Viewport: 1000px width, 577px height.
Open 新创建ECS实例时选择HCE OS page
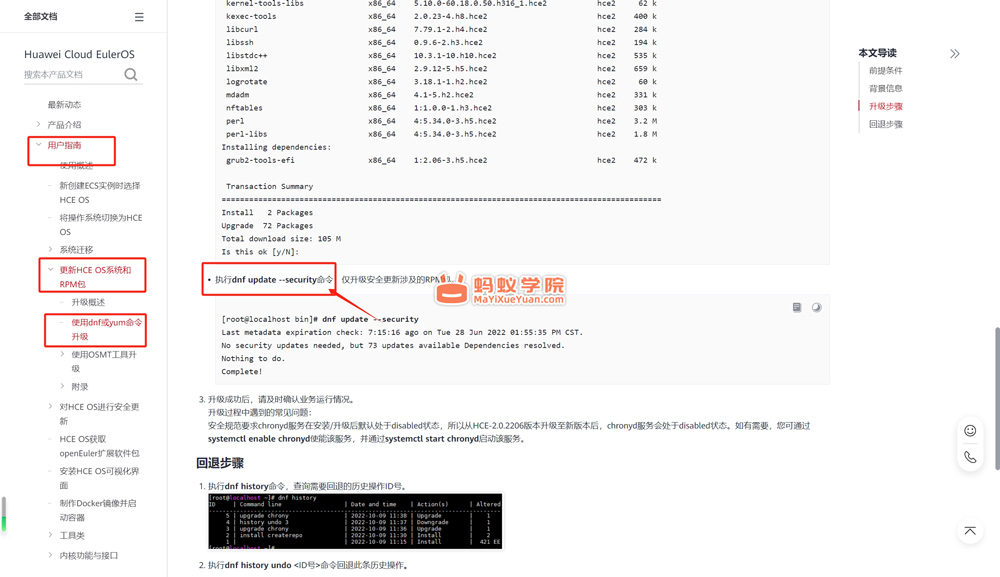(99, 193)
